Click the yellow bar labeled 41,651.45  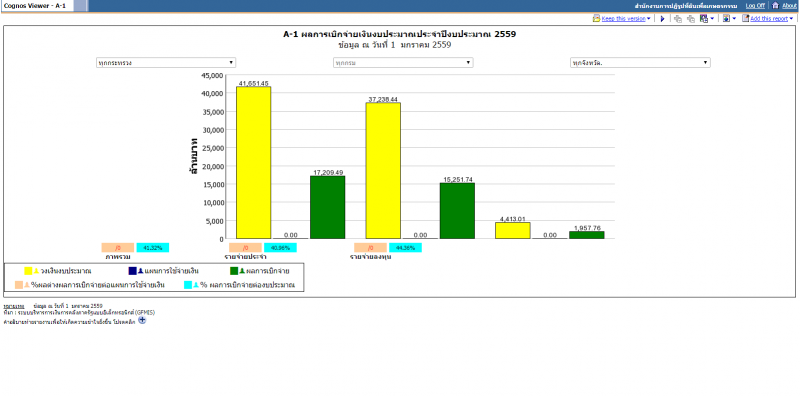point(254,162)
